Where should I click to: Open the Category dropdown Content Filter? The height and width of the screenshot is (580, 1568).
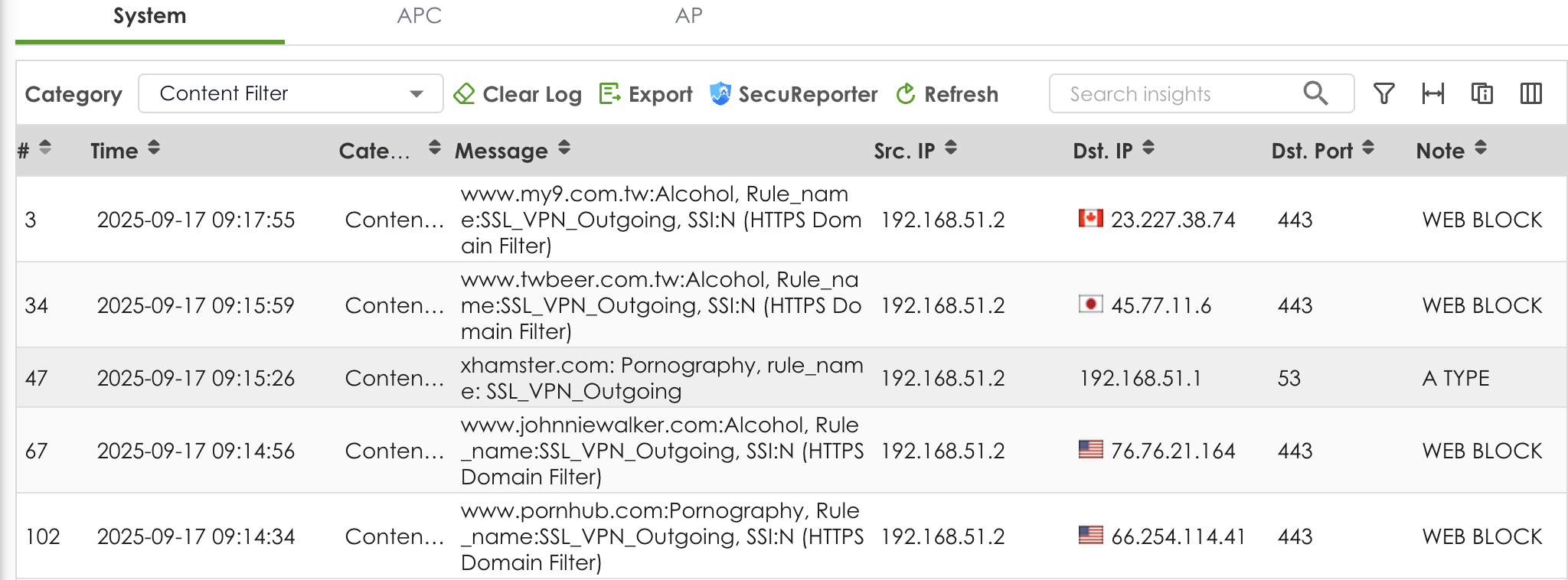pos(290,93)
